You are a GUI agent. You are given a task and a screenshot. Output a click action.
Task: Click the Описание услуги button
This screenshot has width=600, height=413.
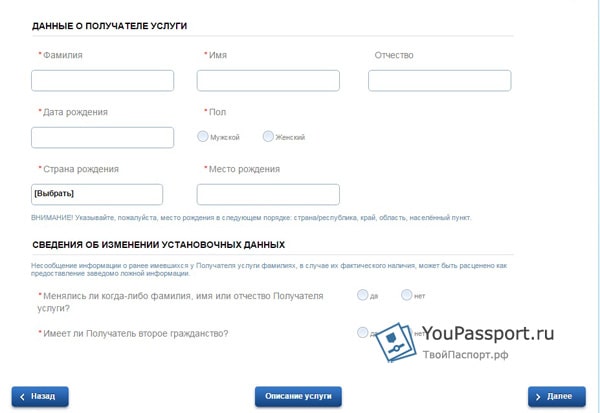coord(298,397)
